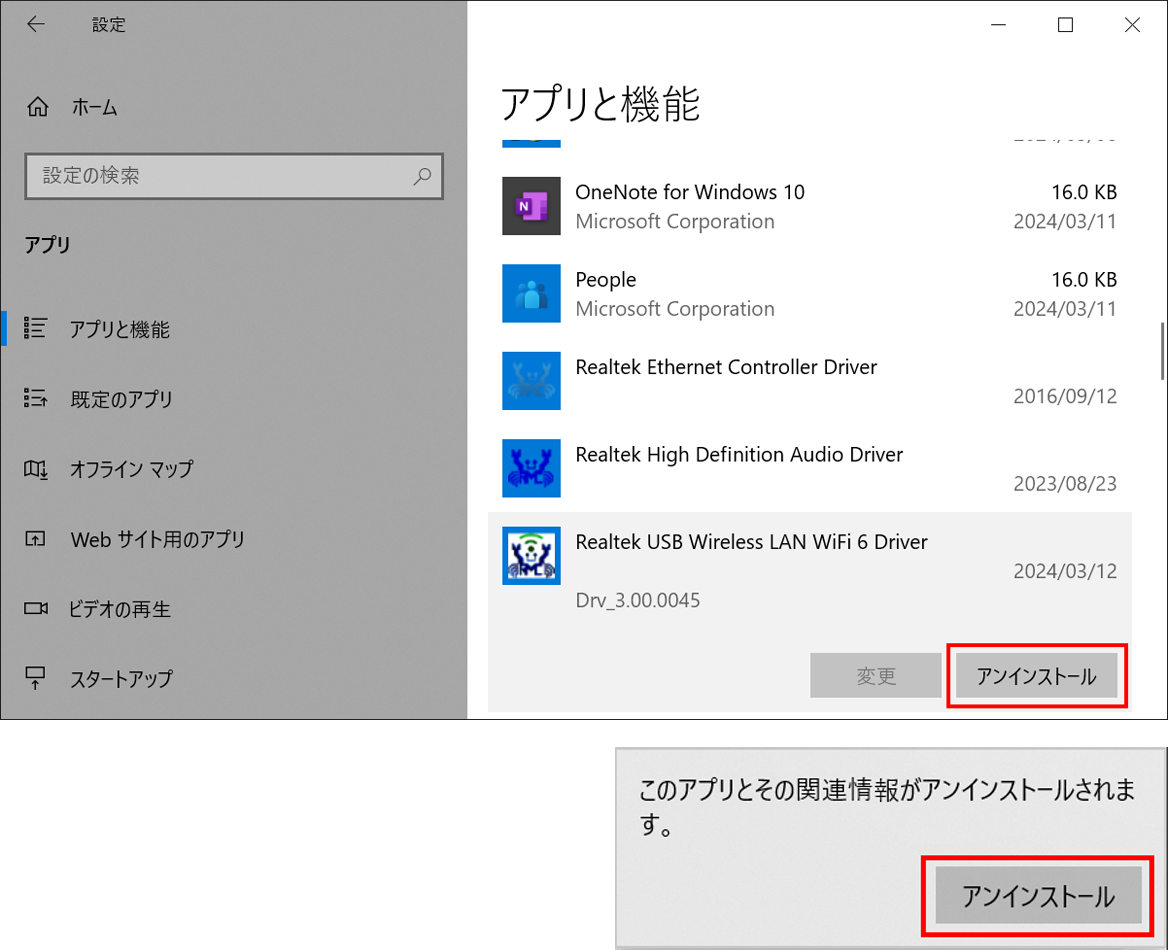Click the アプリと機能 list icon

point(35,328)
